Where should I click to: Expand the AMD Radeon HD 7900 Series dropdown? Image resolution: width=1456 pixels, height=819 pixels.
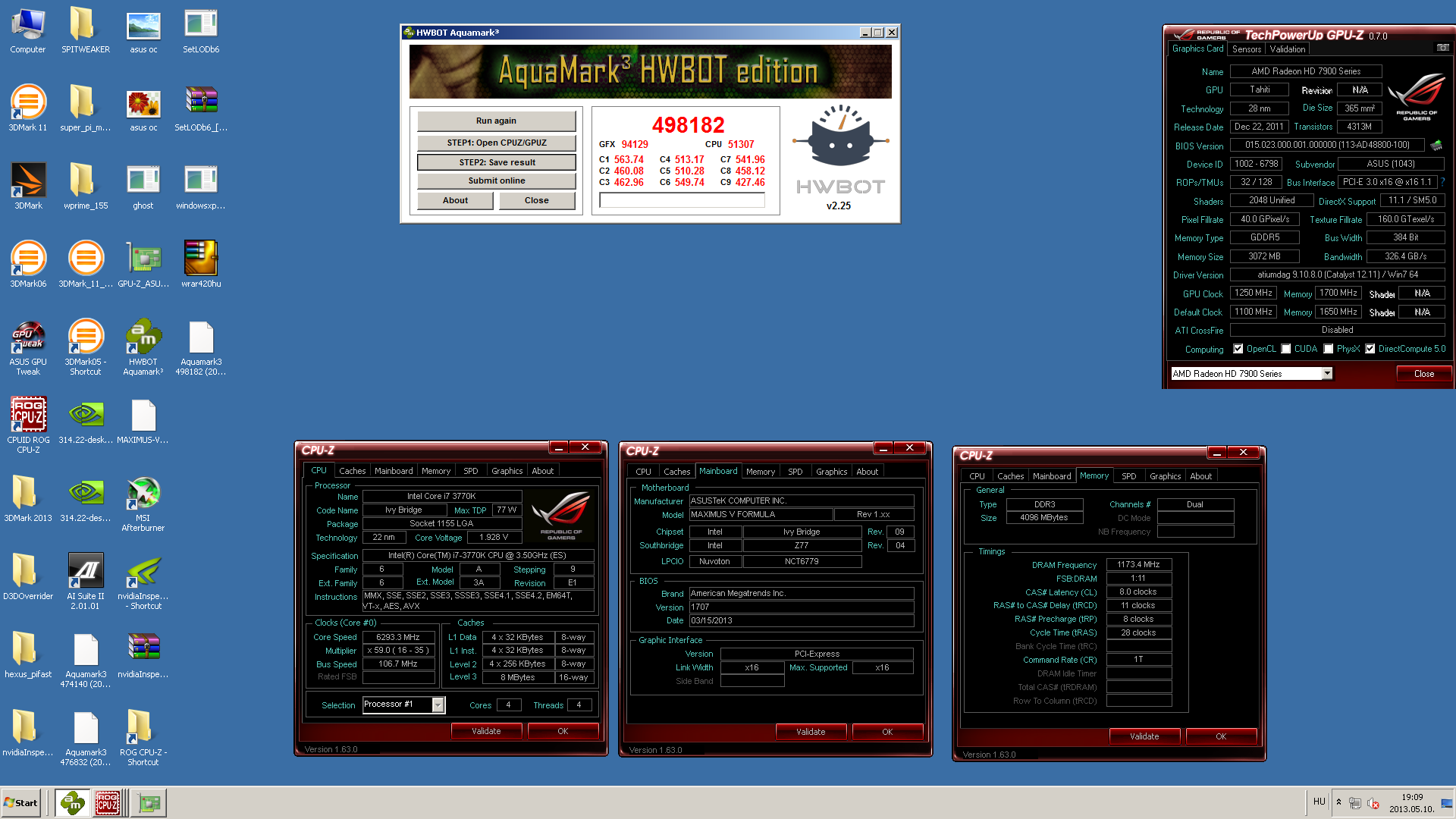[x=1327, y=373]
